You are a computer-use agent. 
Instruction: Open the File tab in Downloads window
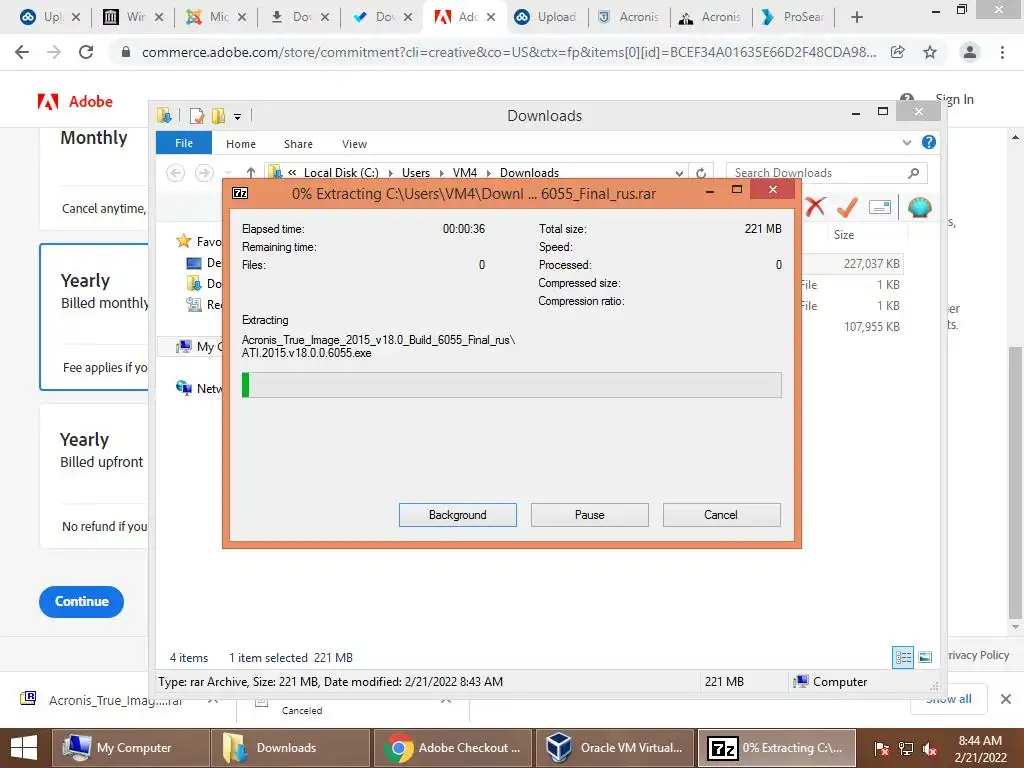pos(184,143)
